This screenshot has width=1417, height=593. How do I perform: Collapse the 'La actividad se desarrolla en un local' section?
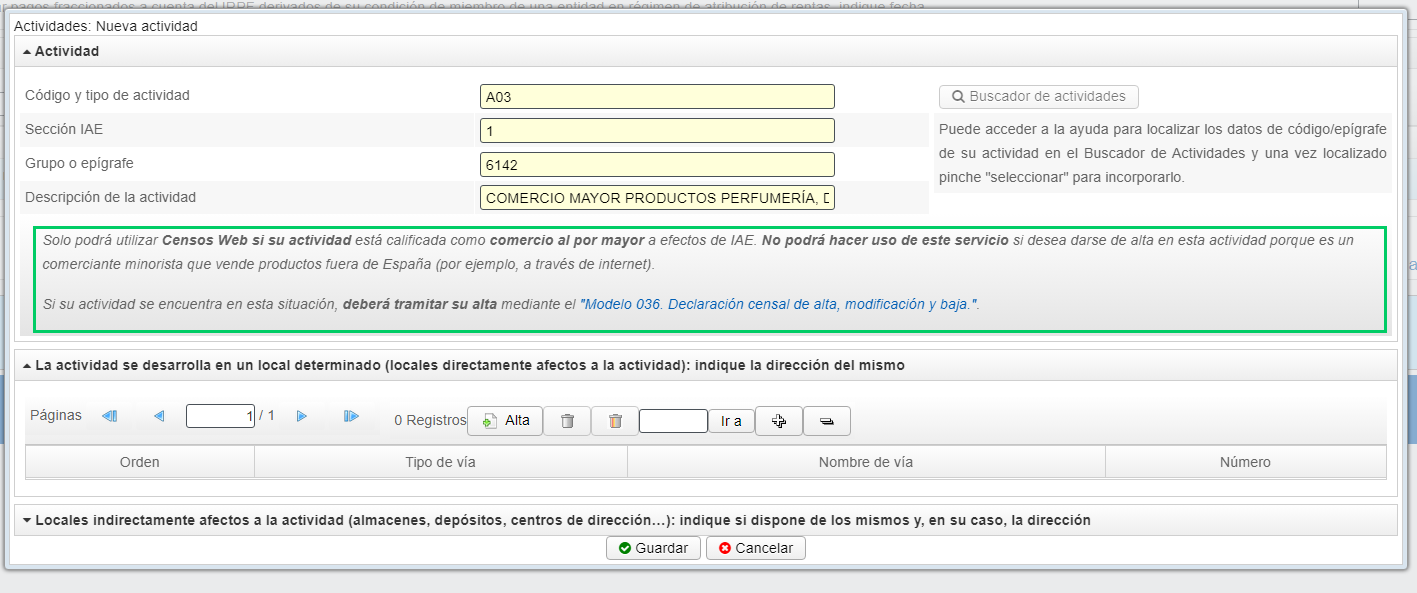click(27, 366)
